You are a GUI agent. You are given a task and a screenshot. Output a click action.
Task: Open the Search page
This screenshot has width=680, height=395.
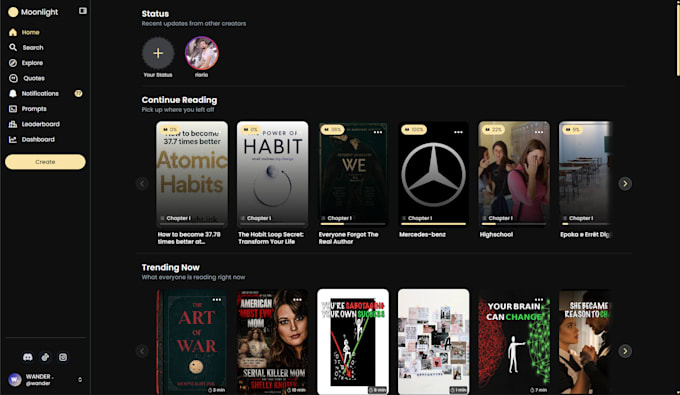[x=26, y=48]
